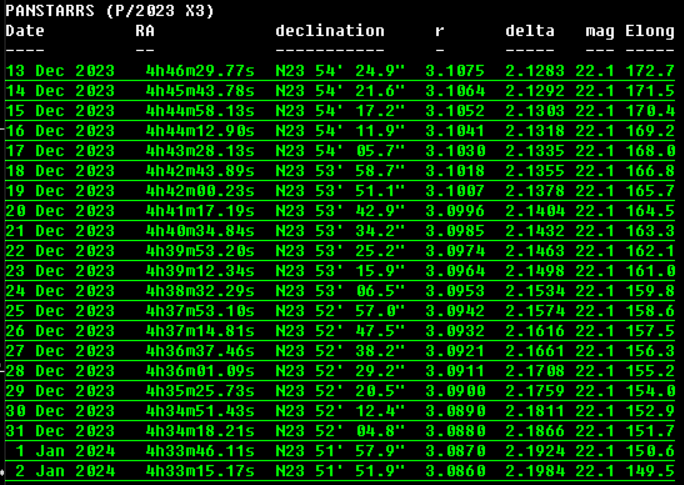
Task: Select the 17 Dec 2023 date entry
Action: (x=60, y=151)
